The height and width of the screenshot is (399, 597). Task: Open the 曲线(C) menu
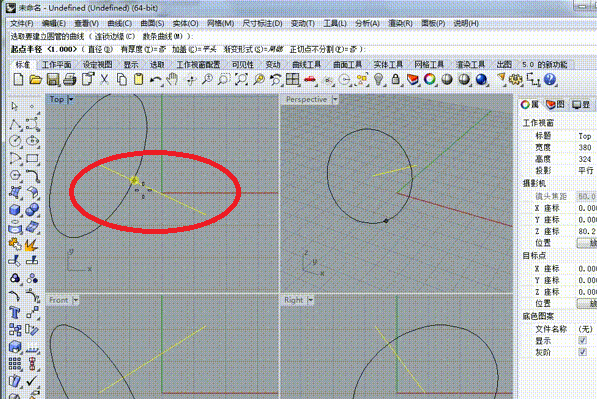pos(120,23)
